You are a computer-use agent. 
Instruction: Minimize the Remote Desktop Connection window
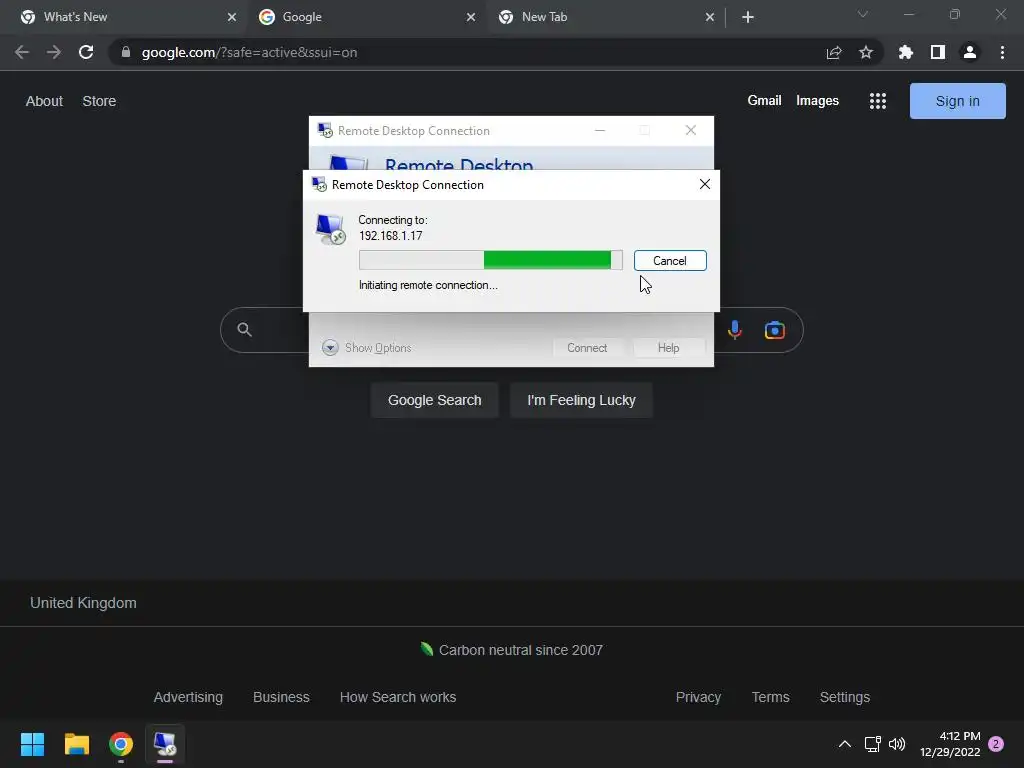600,131
